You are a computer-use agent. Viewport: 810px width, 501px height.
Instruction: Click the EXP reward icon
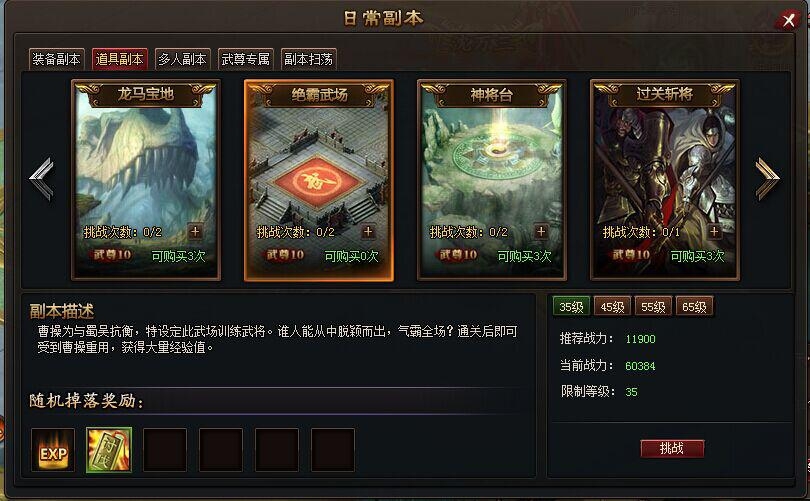pyautogui.click(x=53, y=450)
